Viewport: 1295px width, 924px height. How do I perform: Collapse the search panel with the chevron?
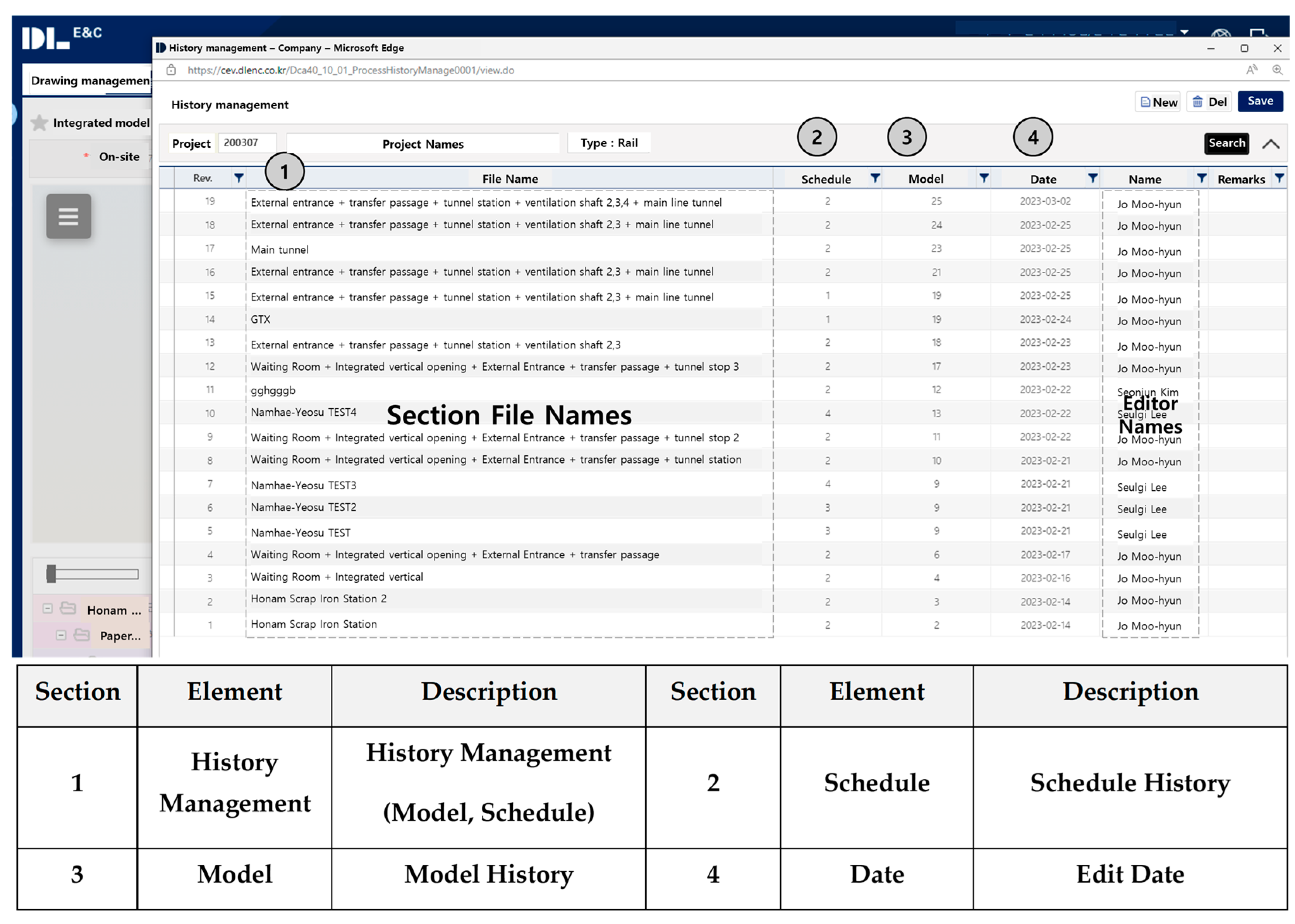coord(1271,144)
